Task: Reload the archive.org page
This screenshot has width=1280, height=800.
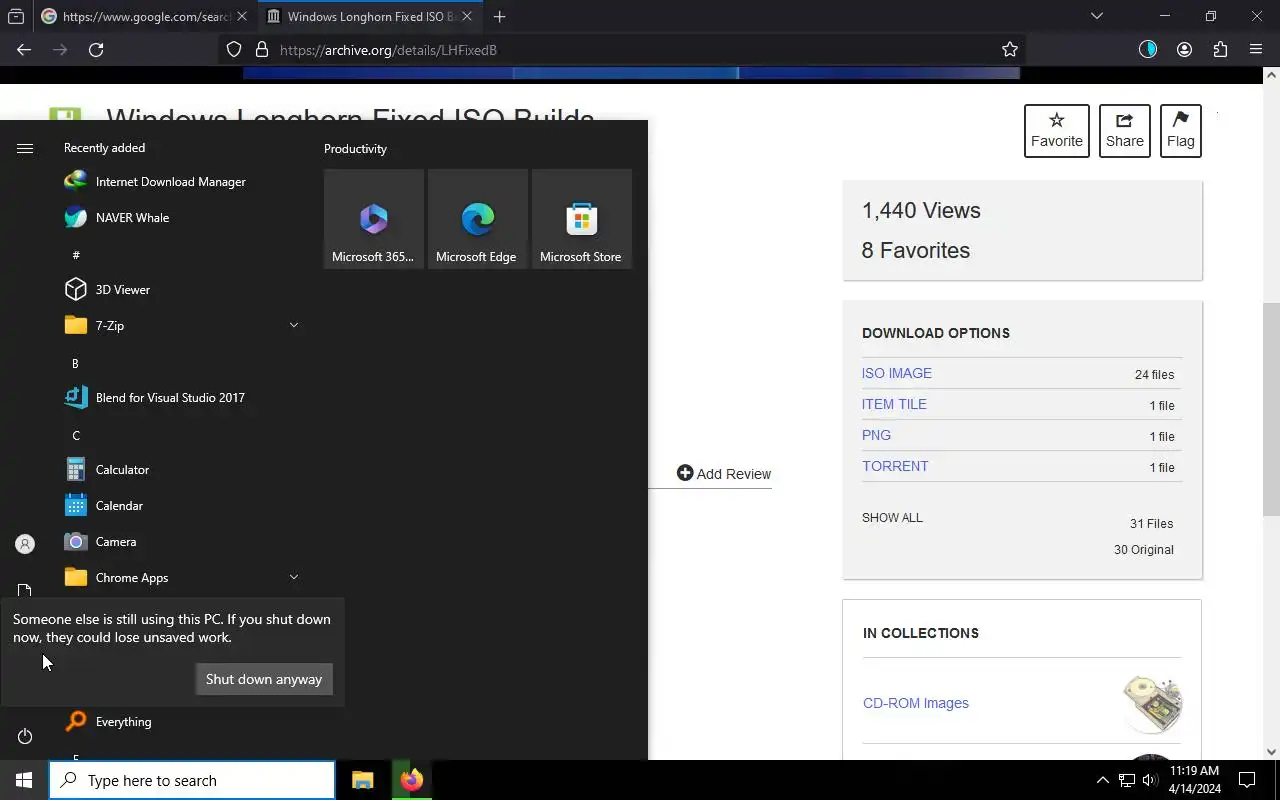Action: pyautogui.click(x=96, y=49)
